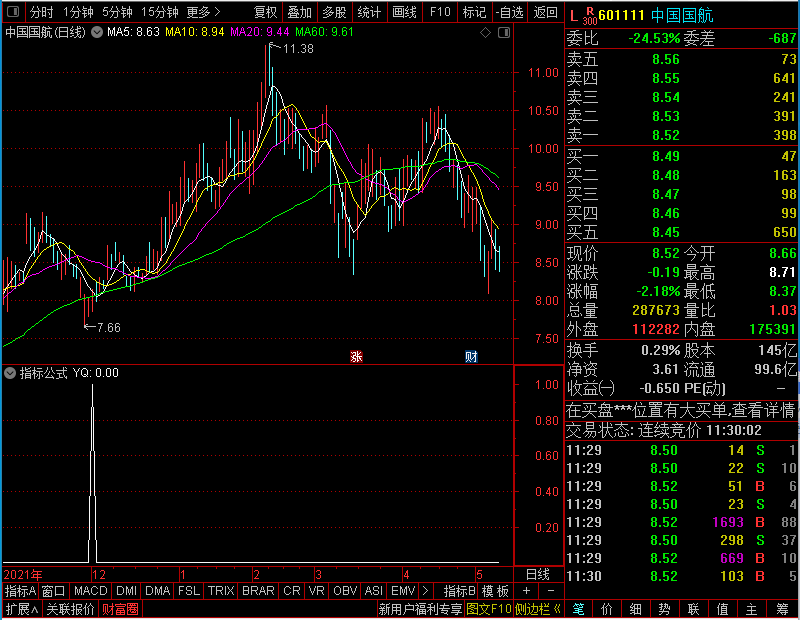Click the red L badge icon
This screenshot has width=800, height=620.
[x=573, y=16]
